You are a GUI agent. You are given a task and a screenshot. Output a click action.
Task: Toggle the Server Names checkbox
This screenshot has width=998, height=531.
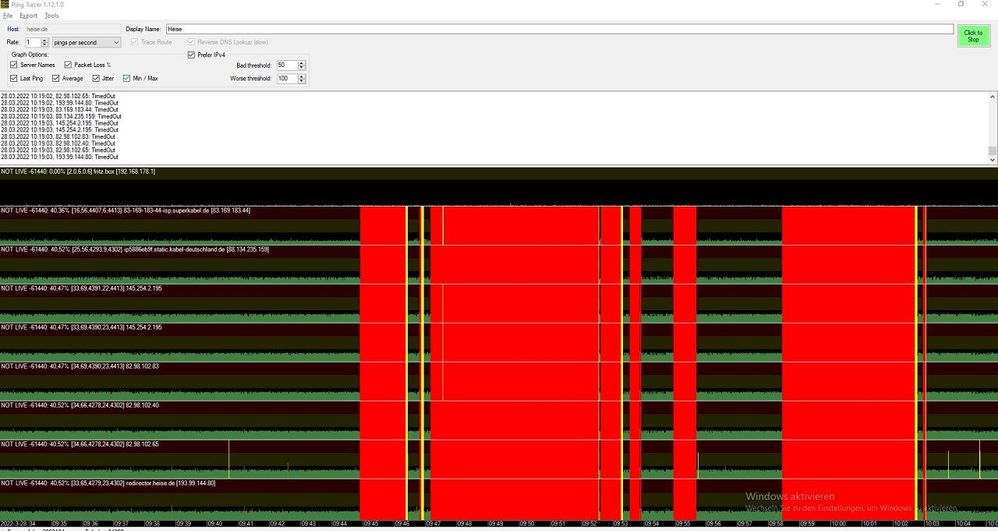(x=32, y=65)
